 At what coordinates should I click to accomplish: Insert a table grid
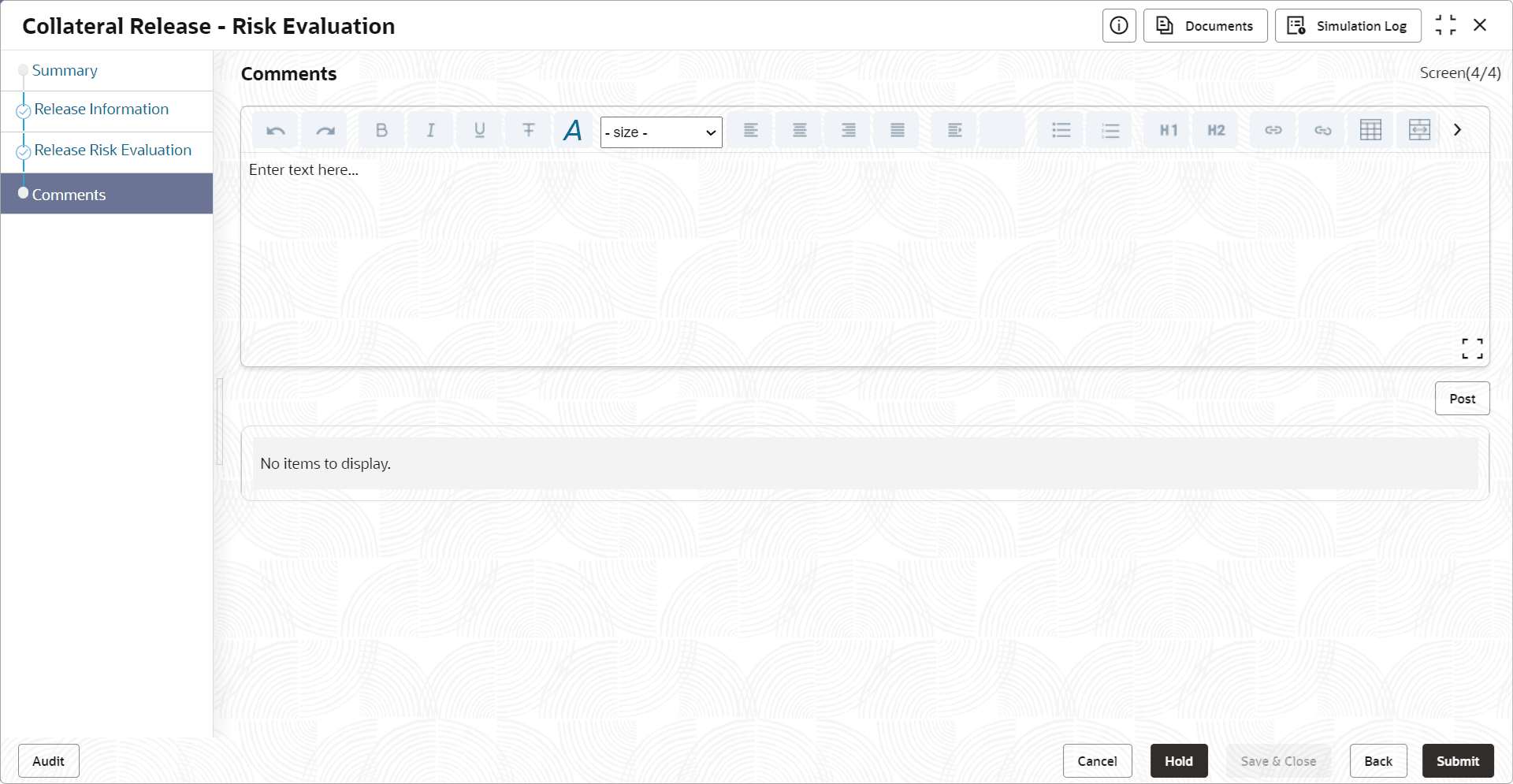point(1371,131)
